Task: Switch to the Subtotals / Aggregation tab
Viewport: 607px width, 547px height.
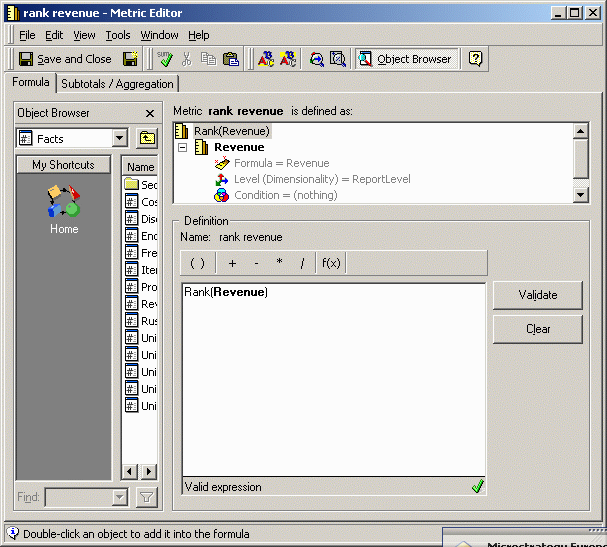Action: point(117,84)
